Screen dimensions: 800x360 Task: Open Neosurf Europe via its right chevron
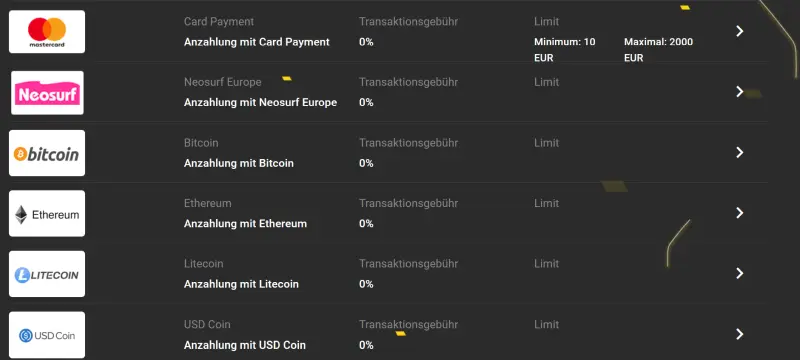pos(739,92)
